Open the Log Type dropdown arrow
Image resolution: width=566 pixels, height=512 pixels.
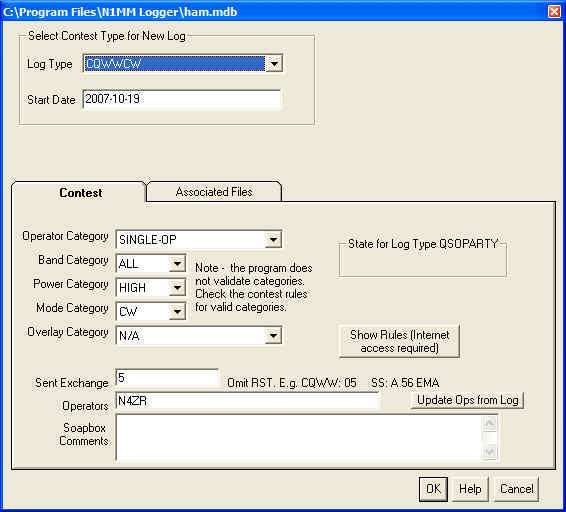274,64
